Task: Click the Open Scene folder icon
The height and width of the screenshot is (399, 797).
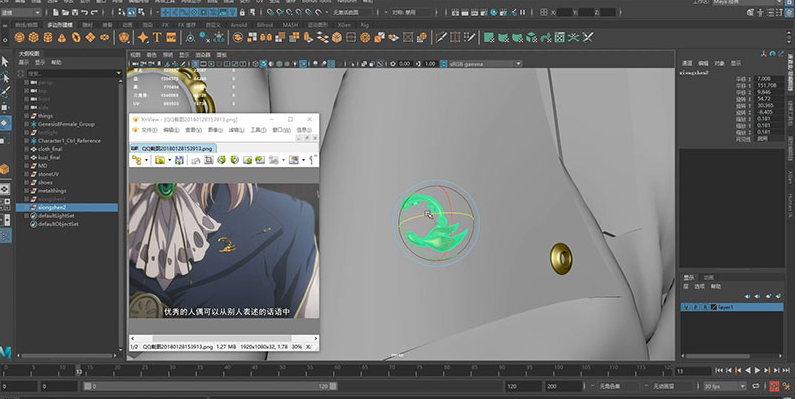Action: [65, 12]
